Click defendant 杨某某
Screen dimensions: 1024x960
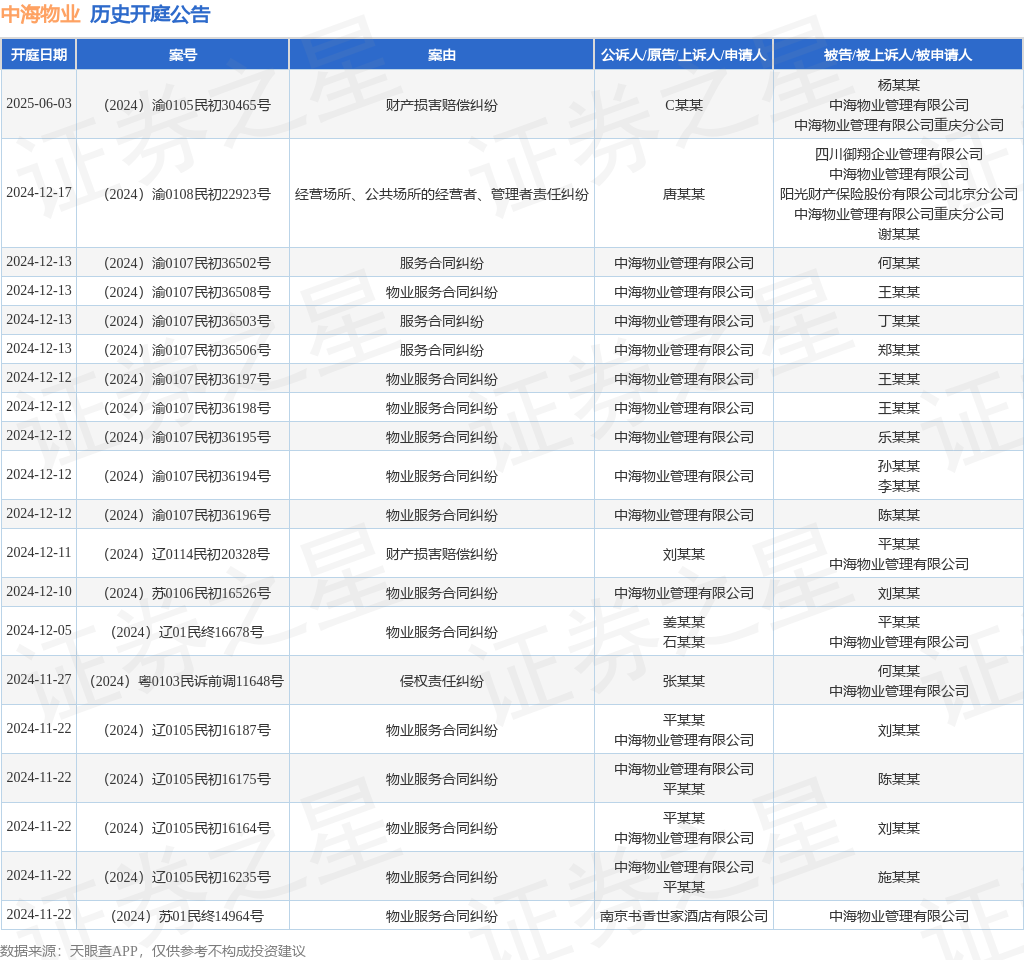coord(898,85)
